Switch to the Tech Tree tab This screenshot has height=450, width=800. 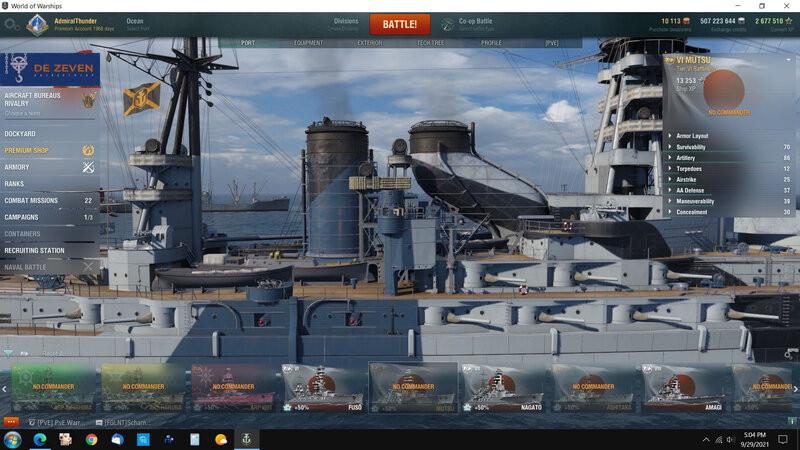click(433, 43)
